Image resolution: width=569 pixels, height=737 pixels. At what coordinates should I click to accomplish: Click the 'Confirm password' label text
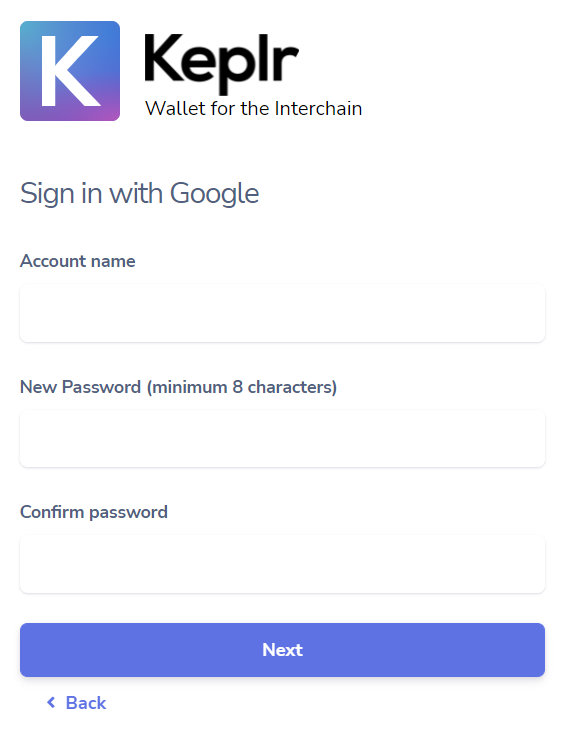[x=94, y=512]
